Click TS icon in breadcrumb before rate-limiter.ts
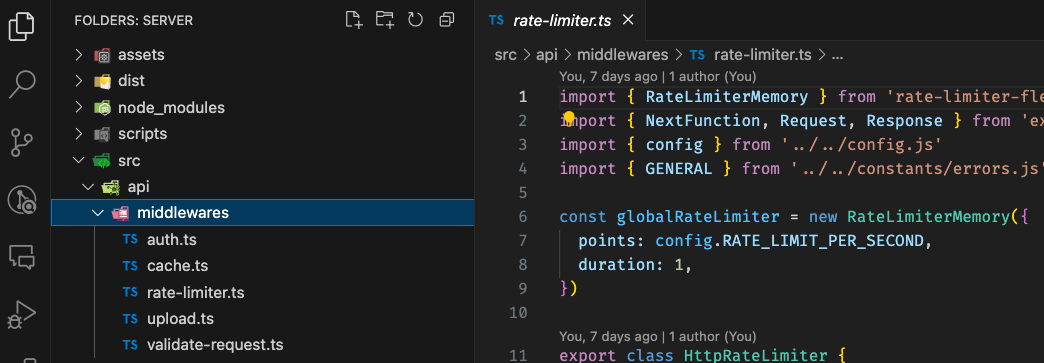1044x363 pixels. click(x=697, y=55)
